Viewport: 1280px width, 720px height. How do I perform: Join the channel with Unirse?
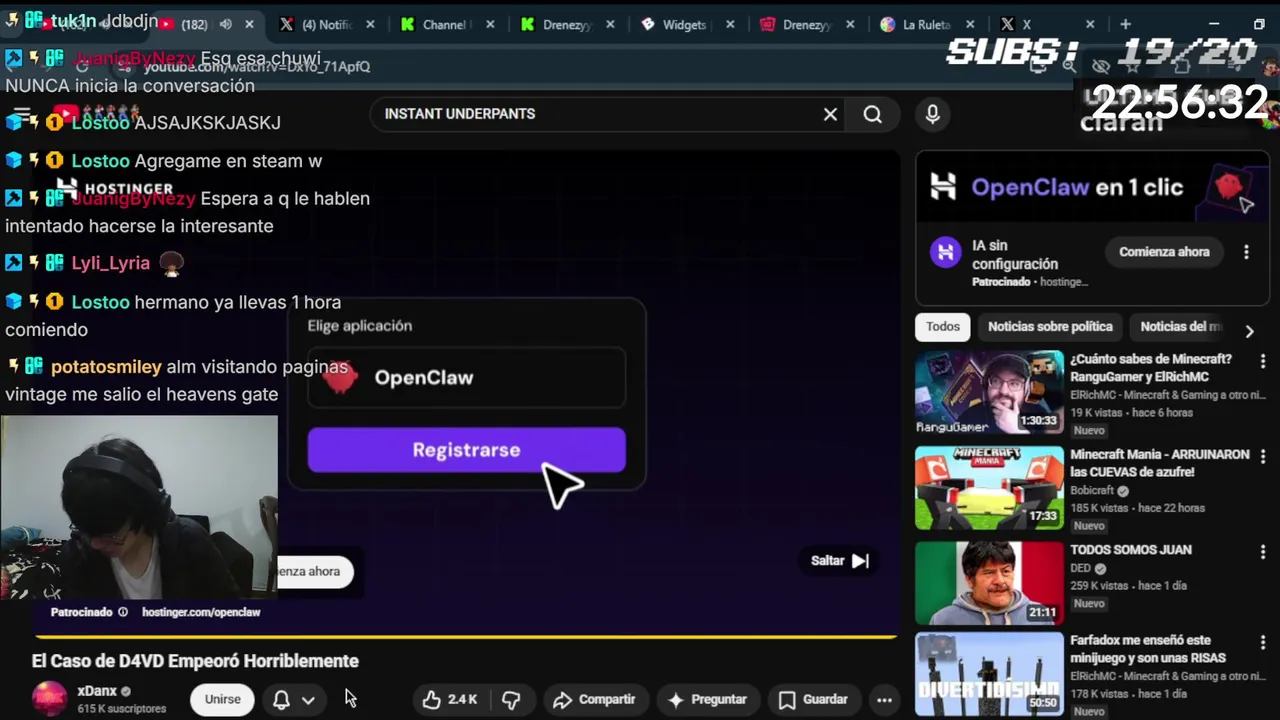[222, 699]
